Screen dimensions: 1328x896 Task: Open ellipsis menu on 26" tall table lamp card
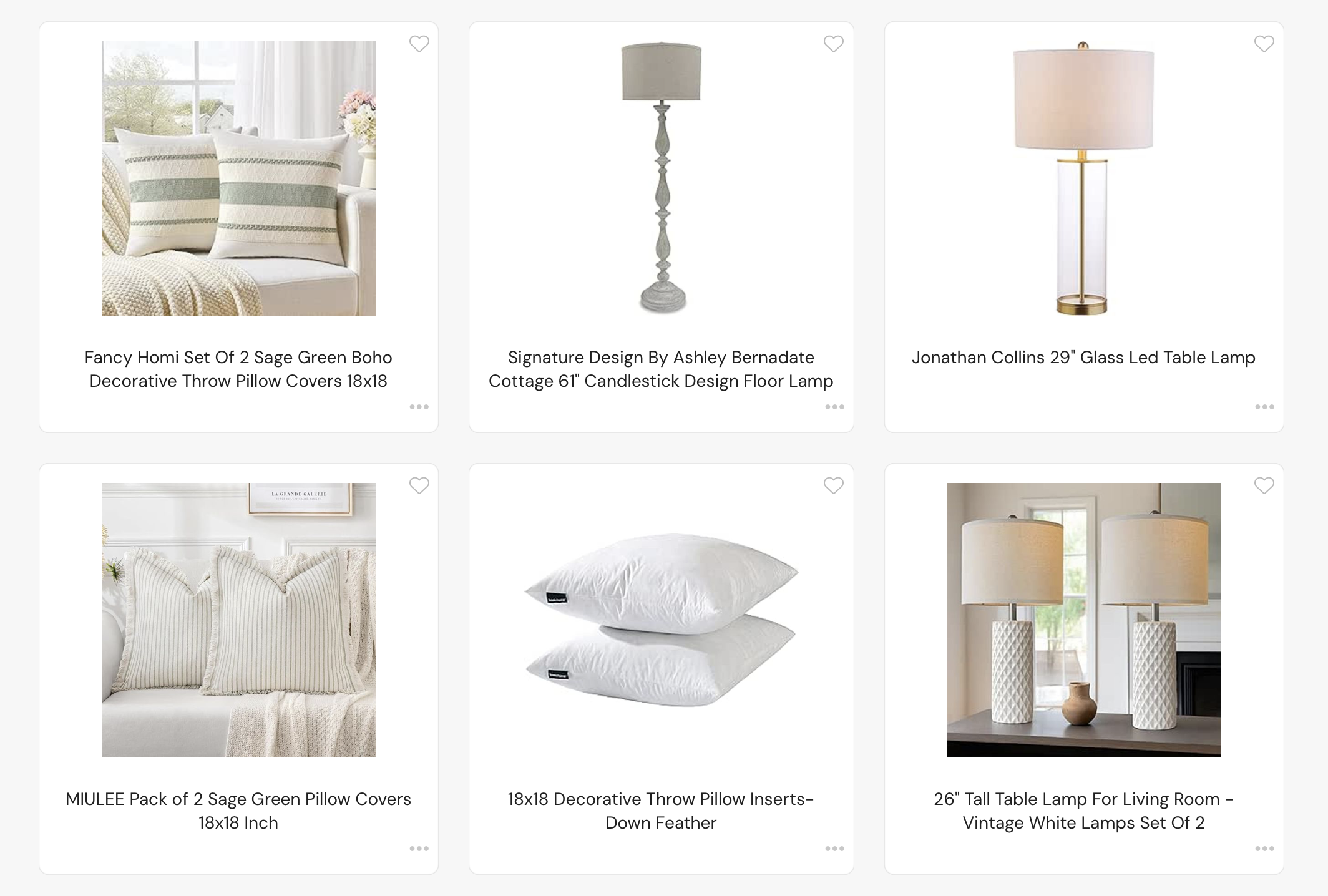tap(1264, 849)
